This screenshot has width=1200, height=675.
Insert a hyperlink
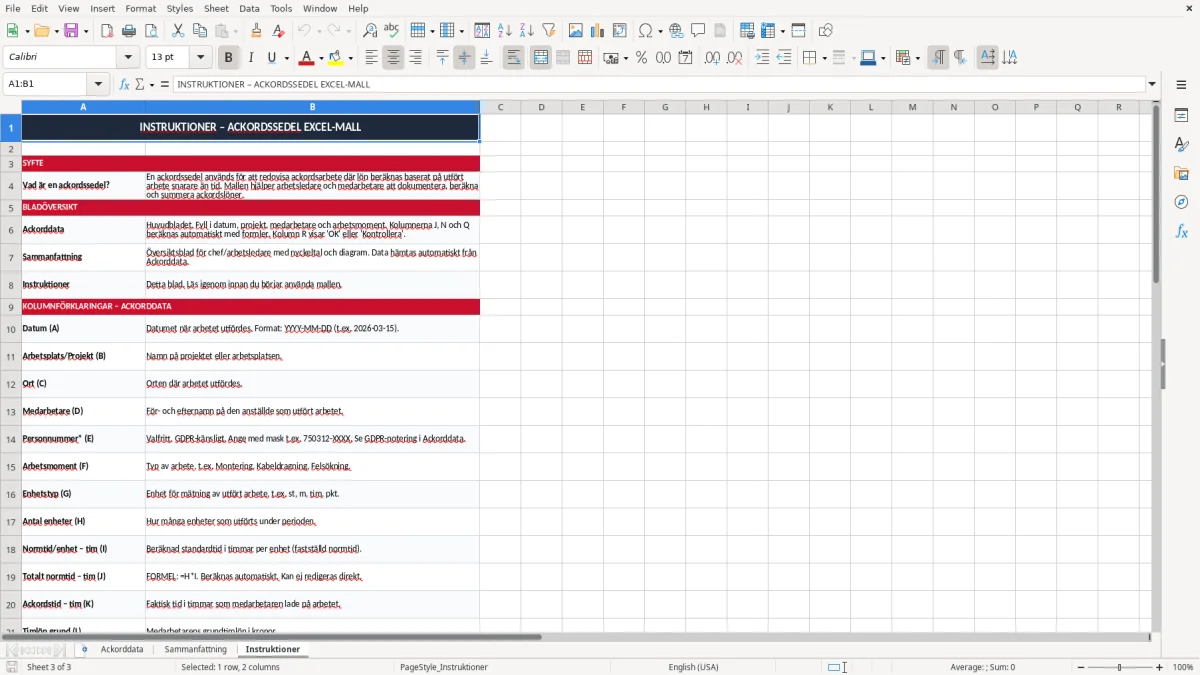click(x=676, y=31)
